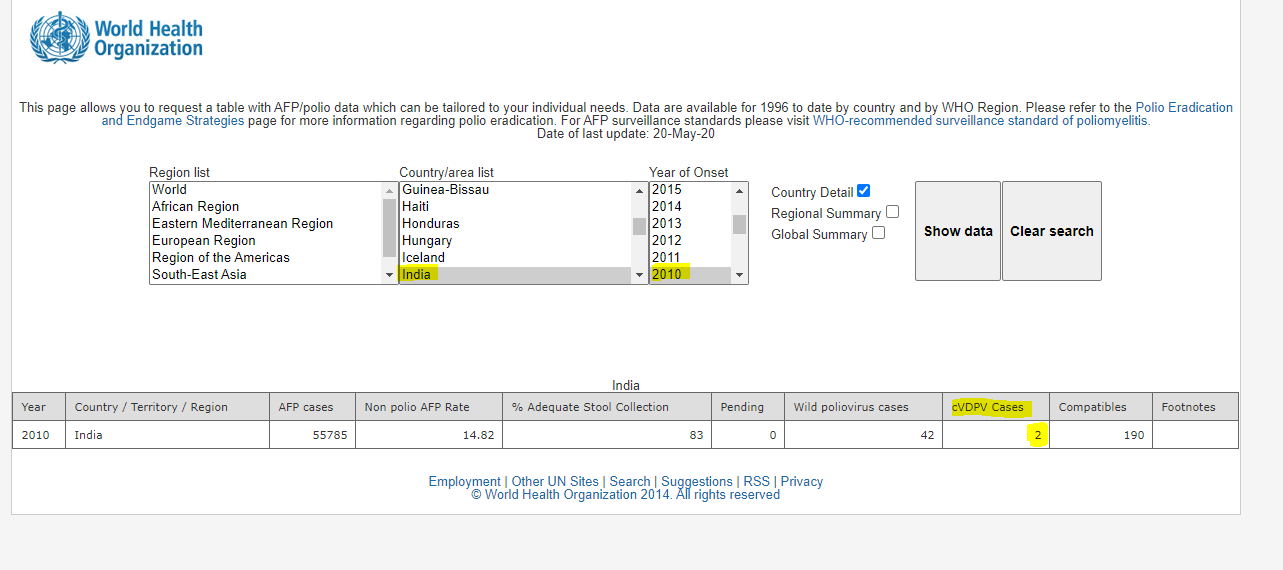Click Country list scroll down arrow
This screenshot has width=1283, height=570.
coord(640,275)
